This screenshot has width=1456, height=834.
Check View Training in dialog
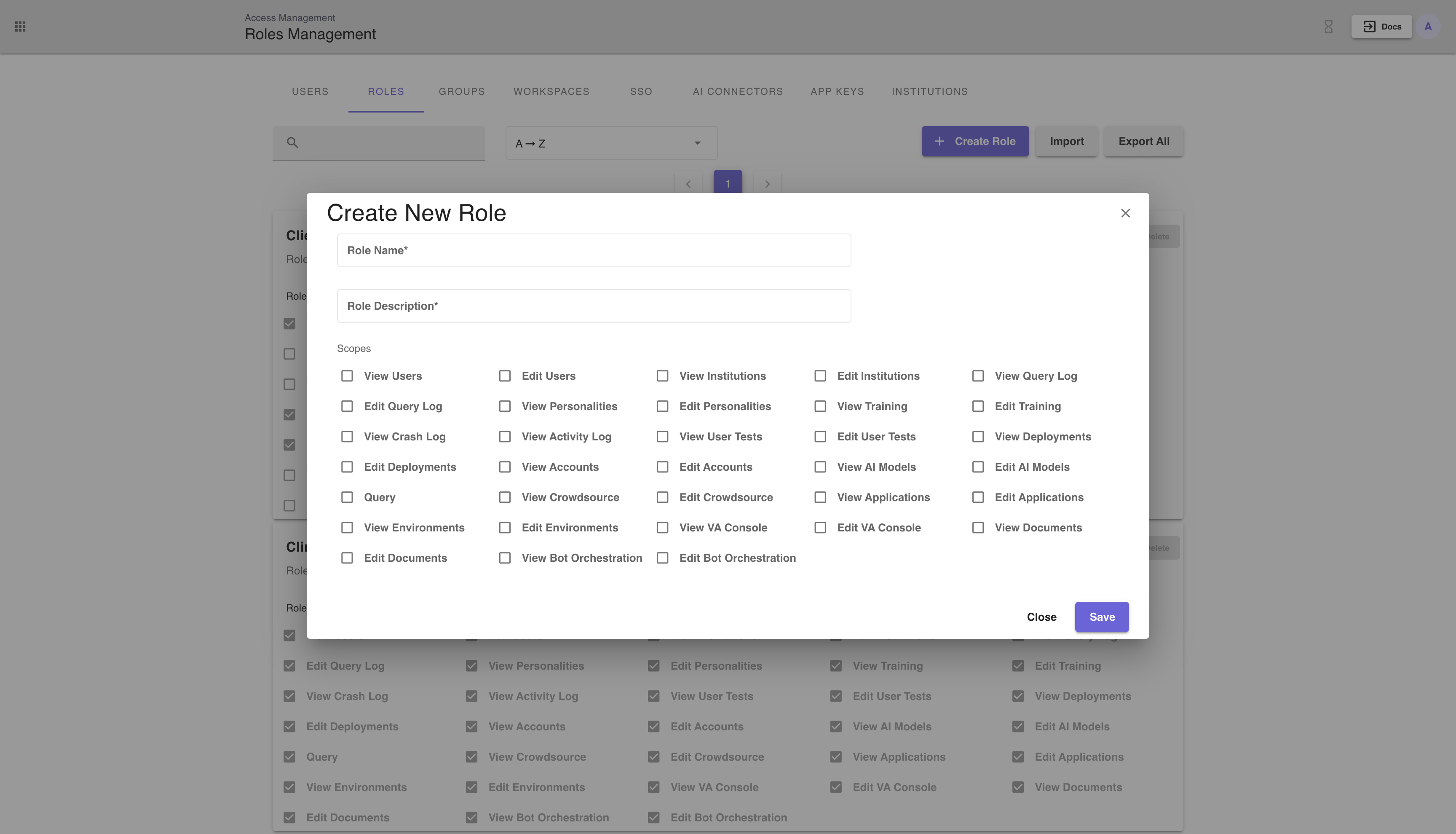(x=820, y=406)
